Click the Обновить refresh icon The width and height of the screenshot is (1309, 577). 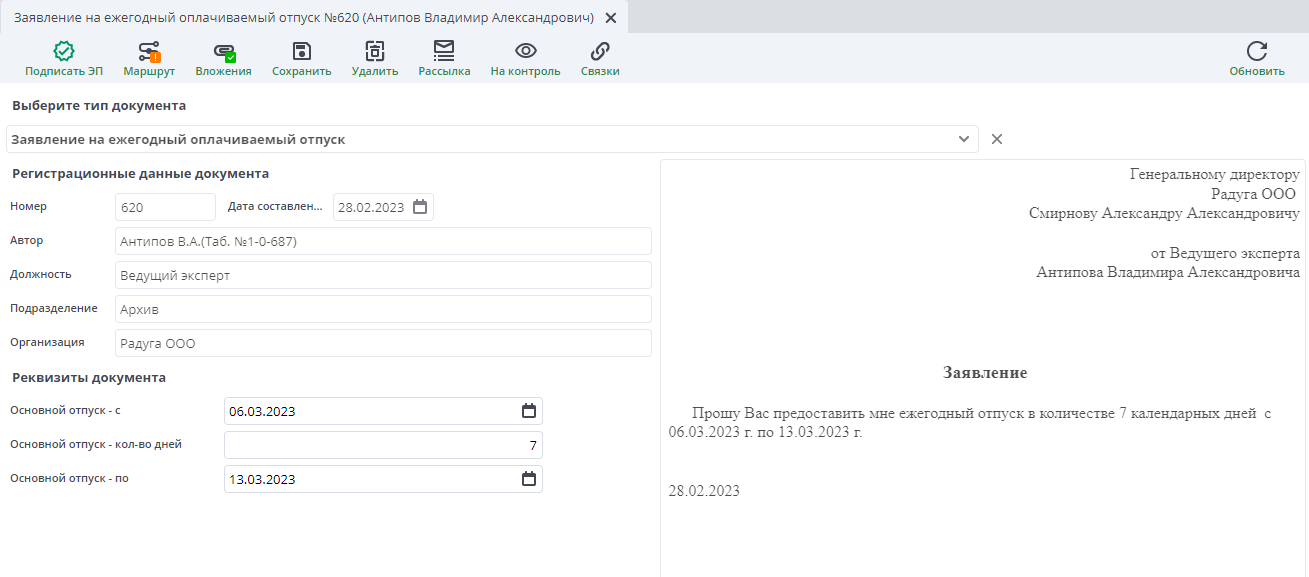tap(1257, 51)
